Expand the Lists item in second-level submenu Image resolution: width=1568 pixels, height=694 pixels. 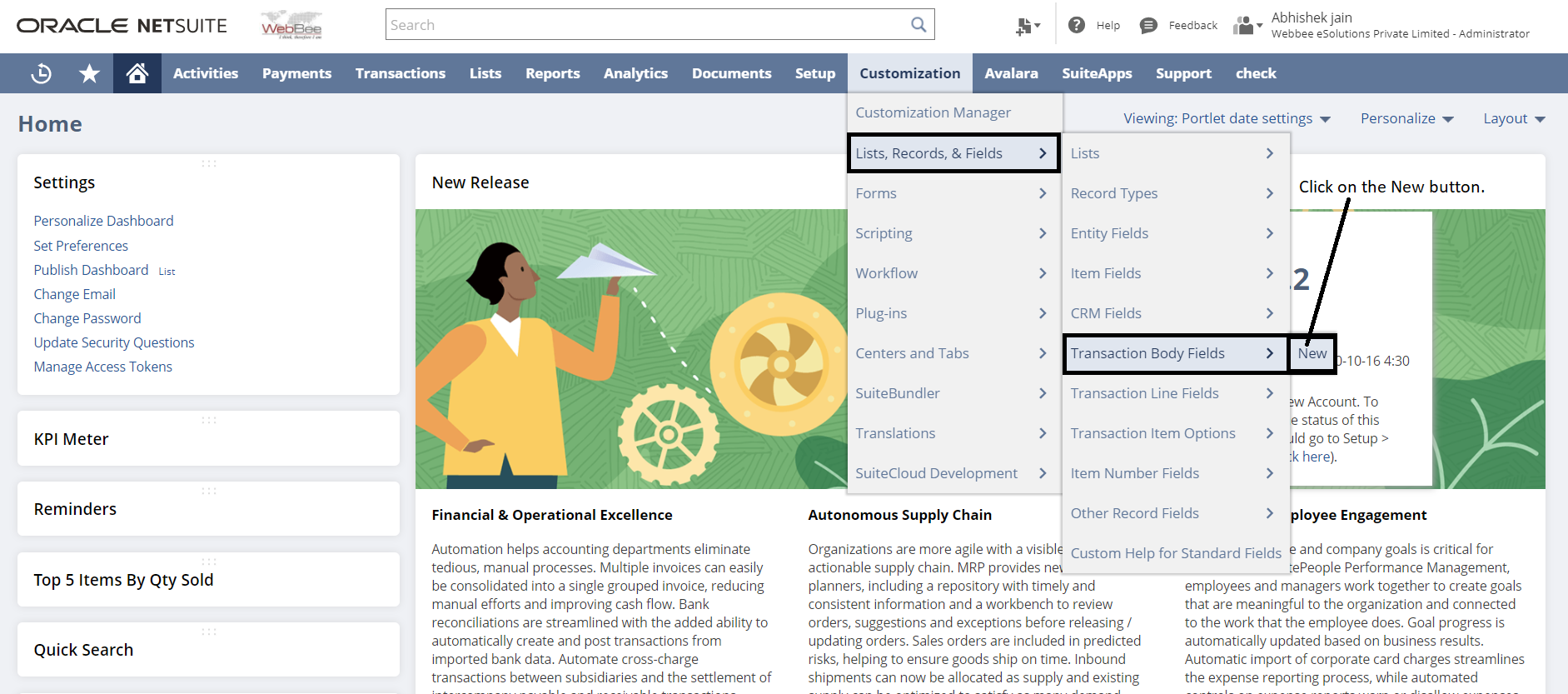point(1176,153)
